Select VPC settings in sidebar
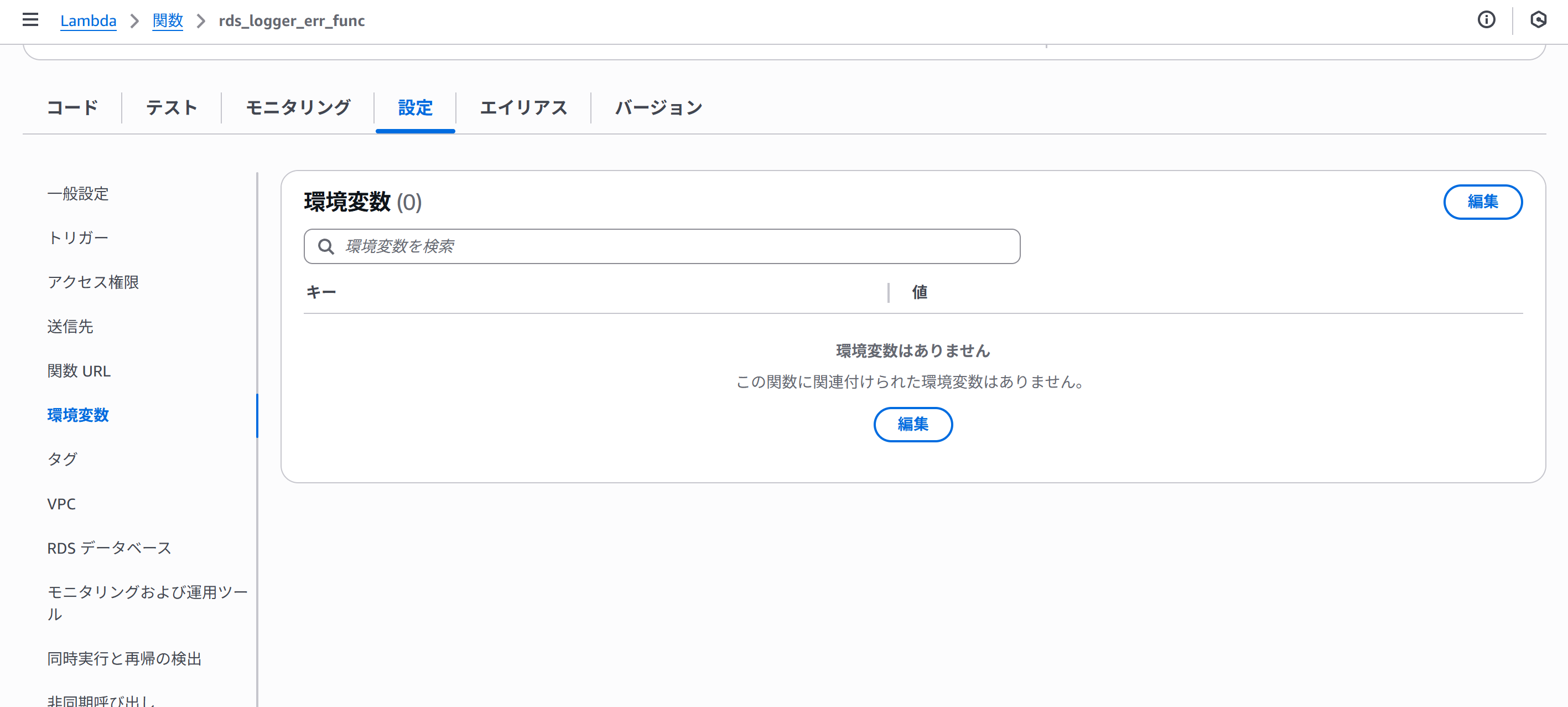 click(x=61, y=504)
